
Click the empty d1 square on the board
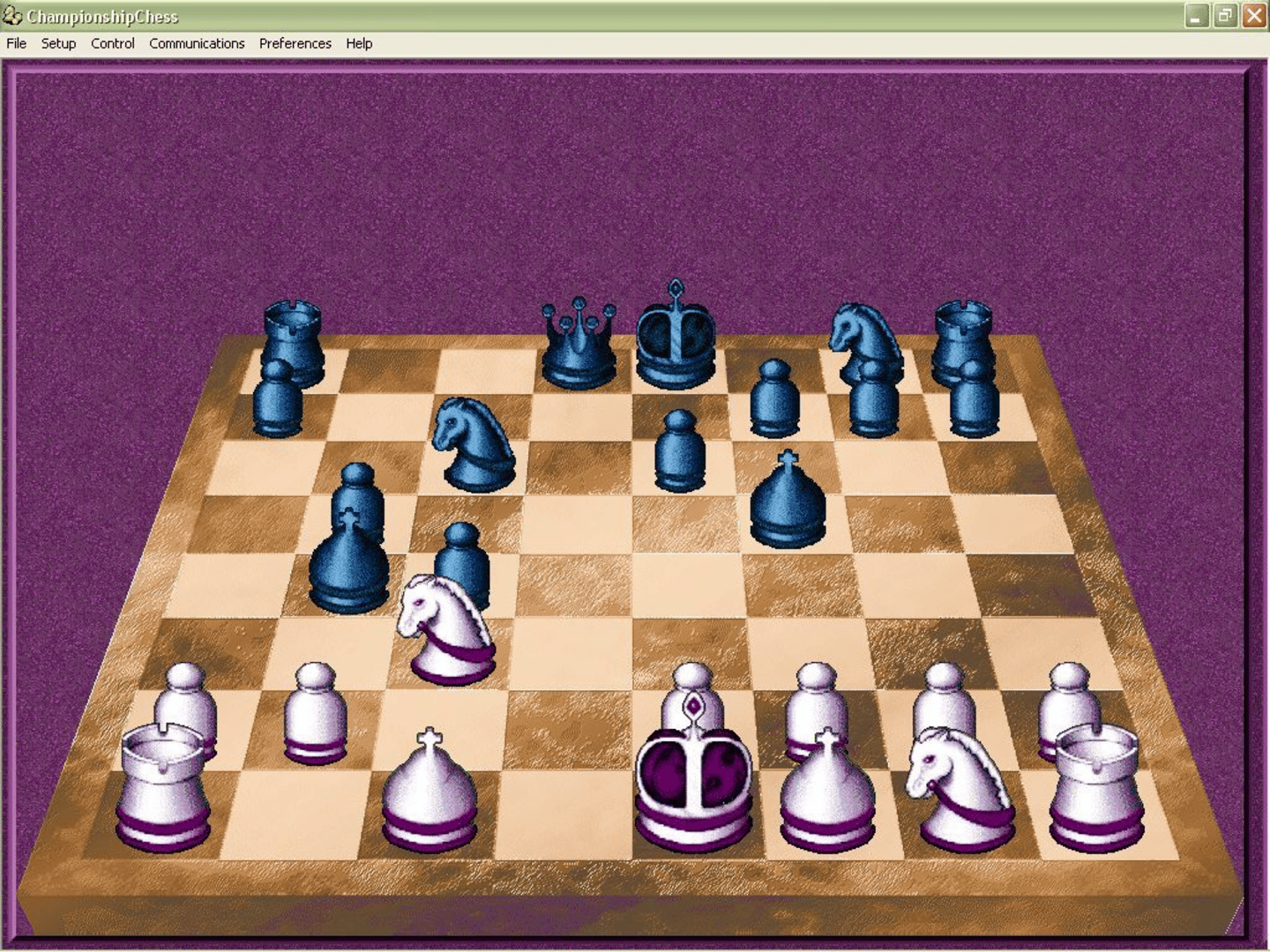tap(564, 815)
